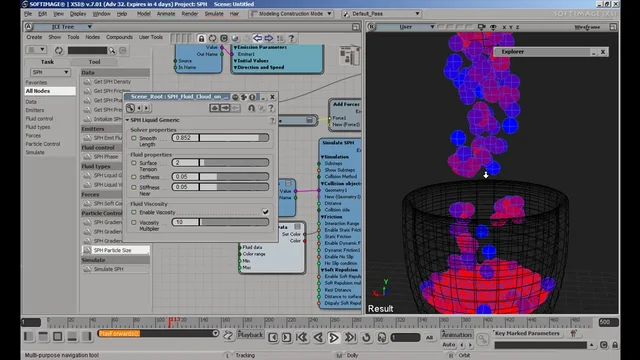The image size is (640, 360).
Task: Go to next property page arrow
Action: 146,108
